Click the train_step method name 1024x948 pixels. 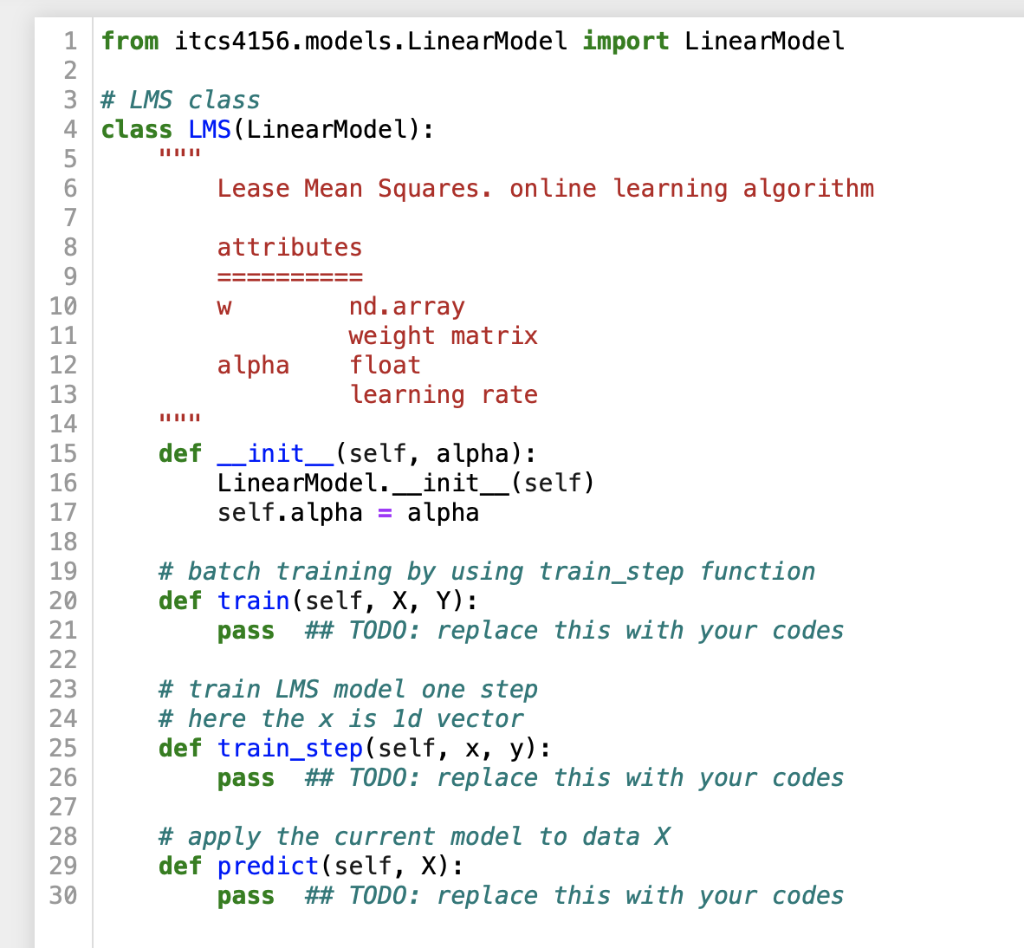coord(289,747)
